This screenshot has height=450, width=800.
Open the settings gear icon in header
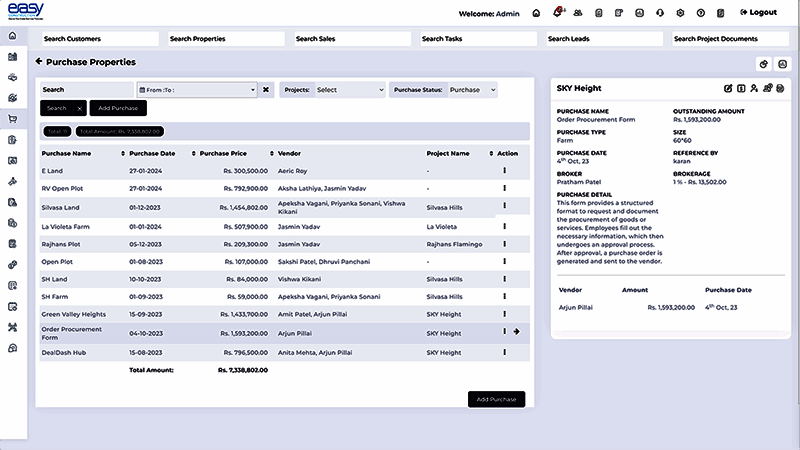coord(680,13)
